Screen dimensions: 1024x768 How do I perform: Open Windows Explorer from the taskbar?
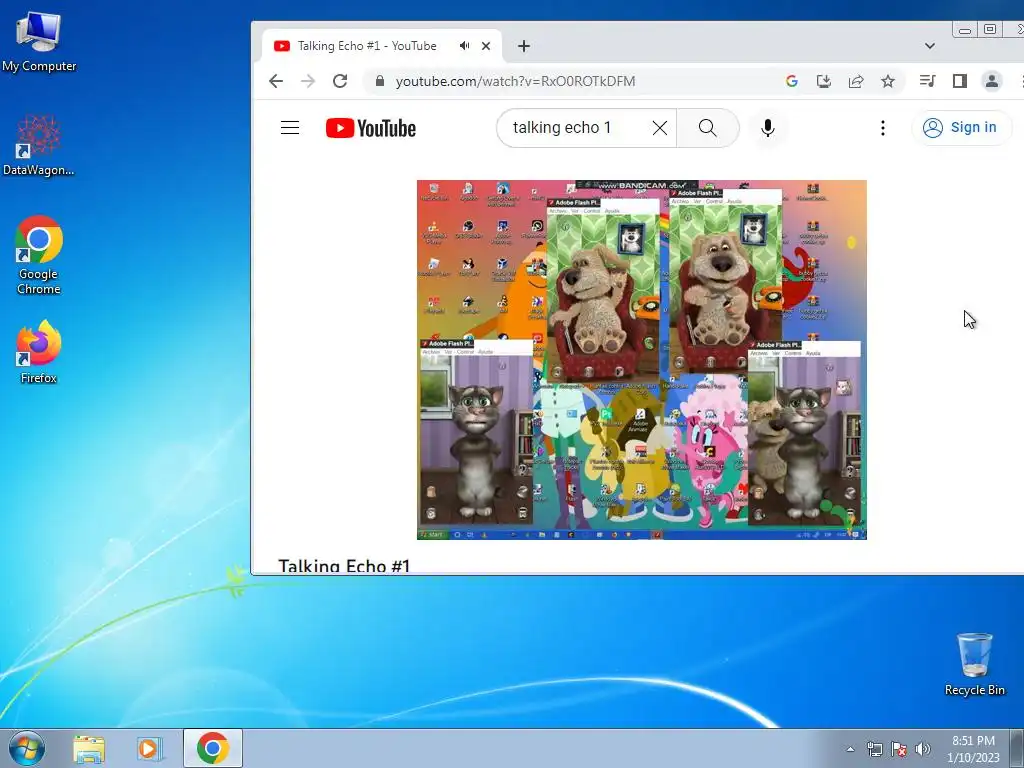tap(89, 748)
